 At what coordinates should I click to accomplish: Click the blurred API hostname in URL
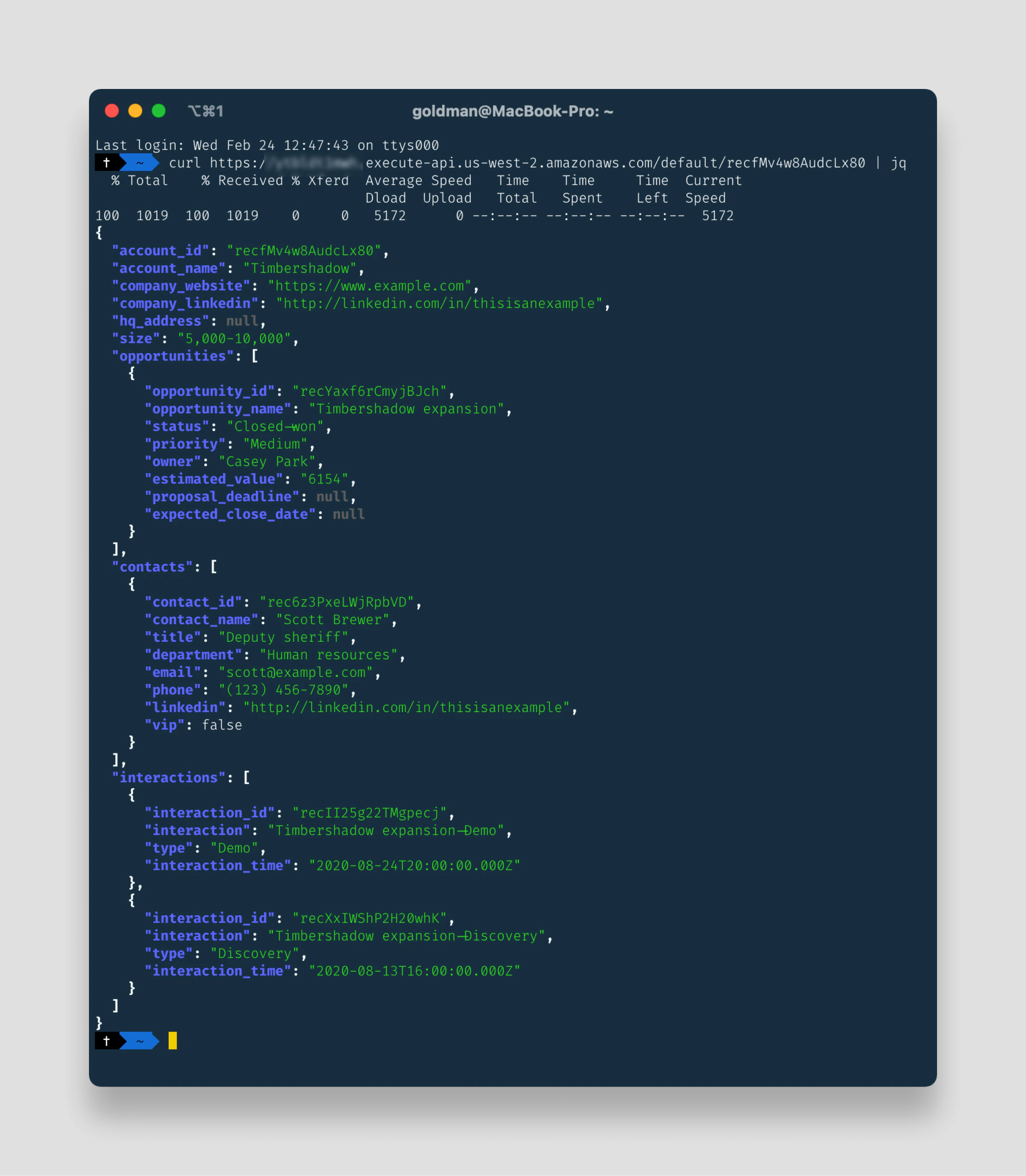314,163
